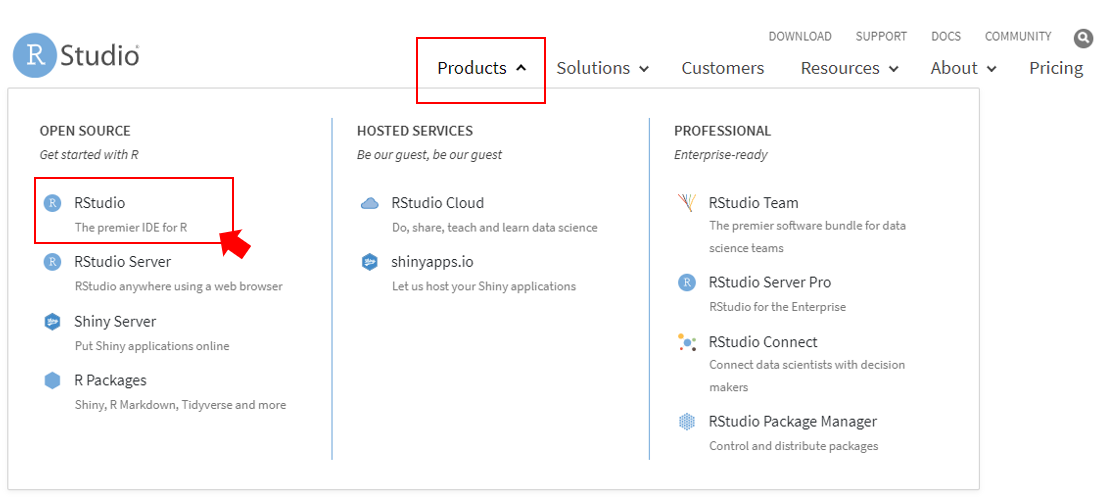This screenshot has height=499, width=1110.
Task: Click the RStudio logo in header
Action: click(76, 55)
